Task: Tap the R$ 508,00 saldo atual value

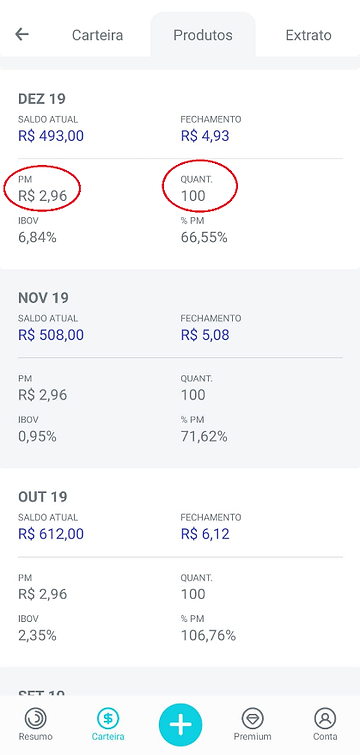Action: tap(51, 335)
